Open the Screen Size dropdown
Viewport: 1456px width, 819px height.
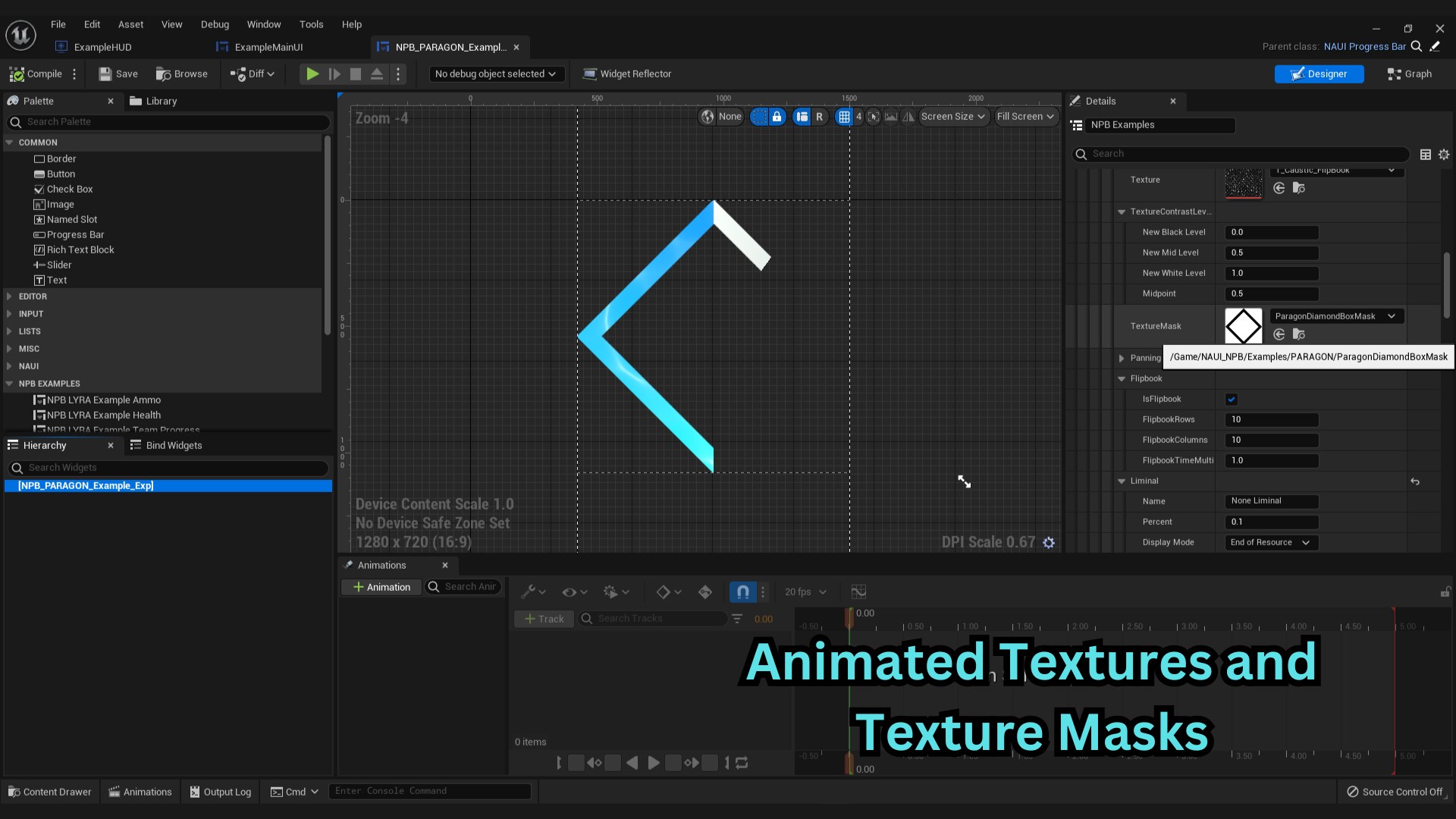[953, 117]
